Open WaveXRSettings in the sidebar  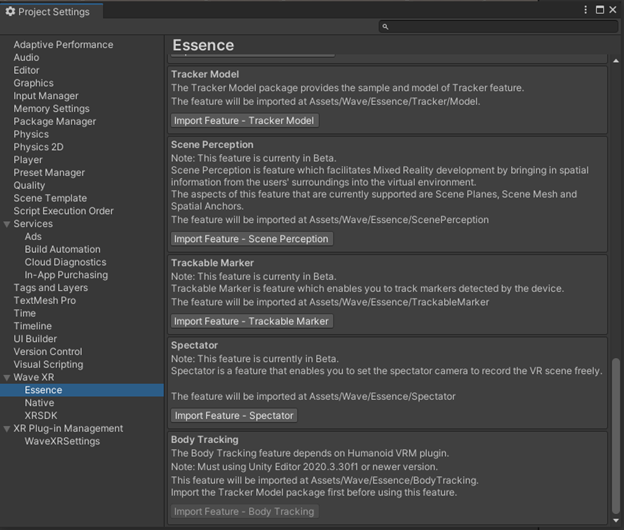coord(62,441)
